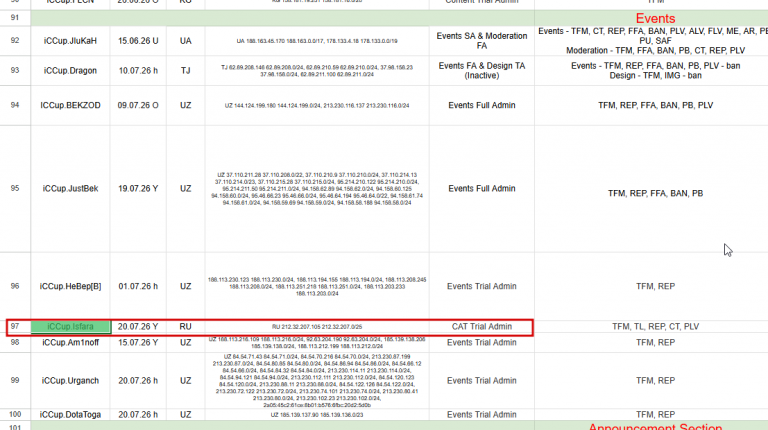Select IP list cell for iCCup.Dragon
Viewport: 768px width, 430px height.
tap(317, 71)
